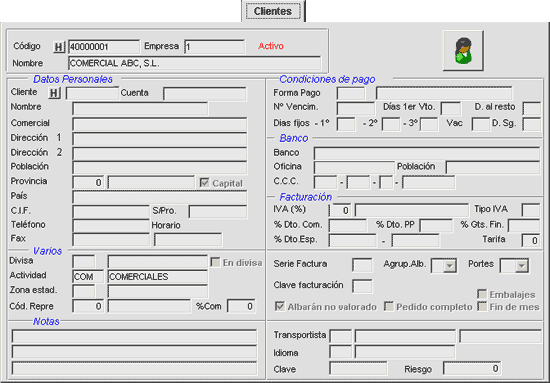Click the Fax input field
The image size is (550, 383).
[111, 240]
